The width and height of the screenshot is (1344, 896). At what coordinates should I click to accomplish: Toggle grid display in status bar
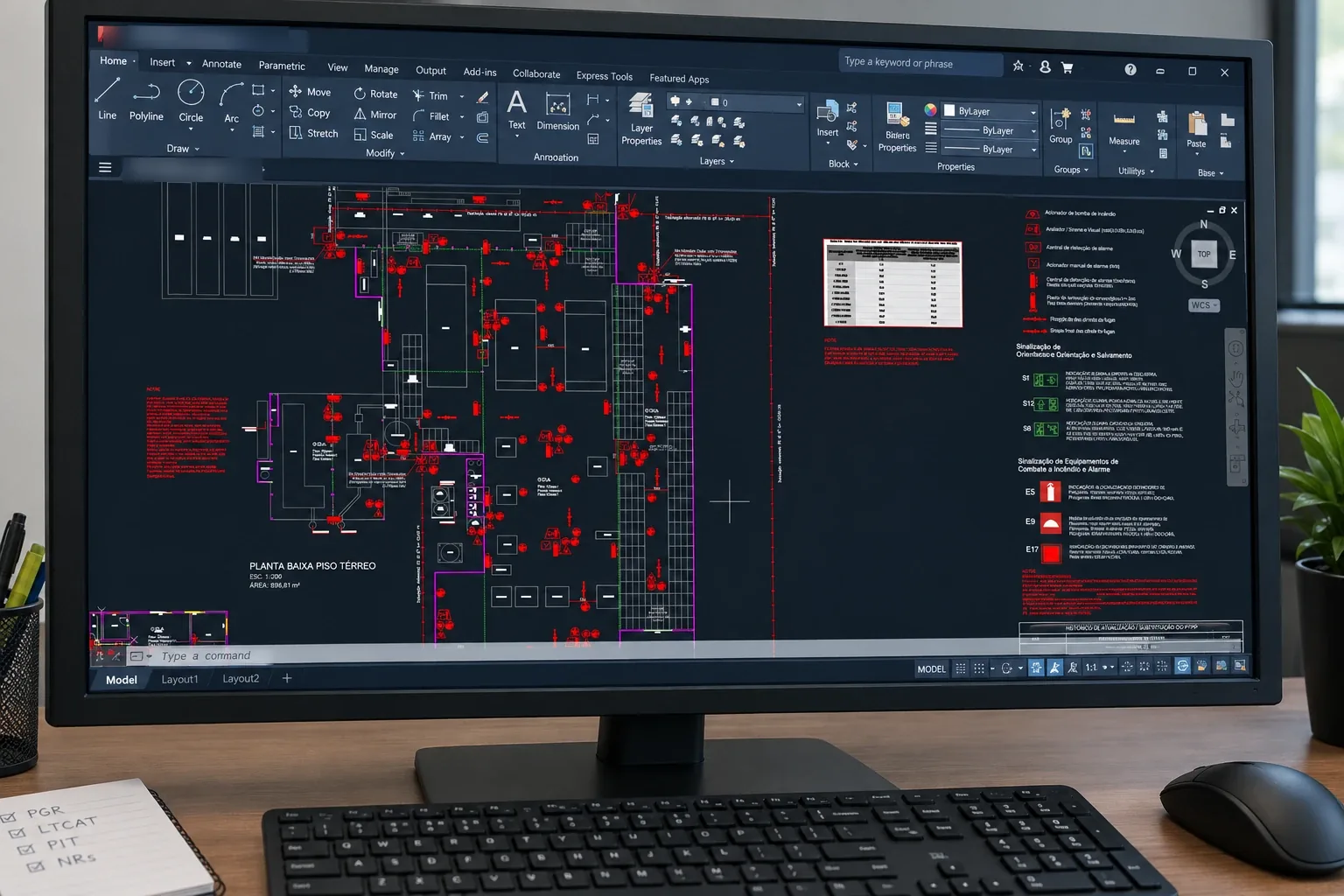[961, 668]
